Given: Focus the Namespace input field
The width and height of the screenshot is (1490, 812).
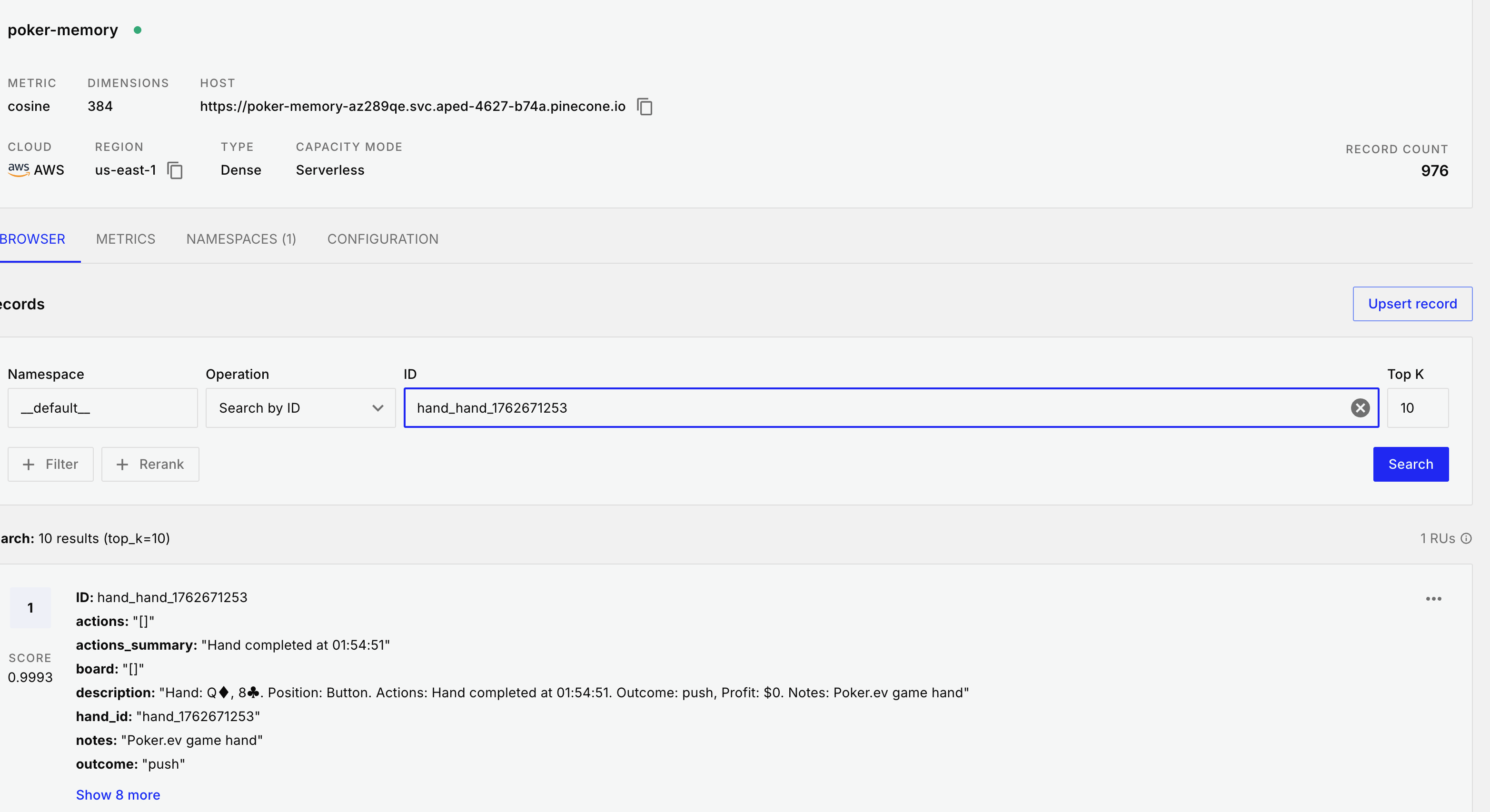Looking at the screenshot, I should point(102,408).
